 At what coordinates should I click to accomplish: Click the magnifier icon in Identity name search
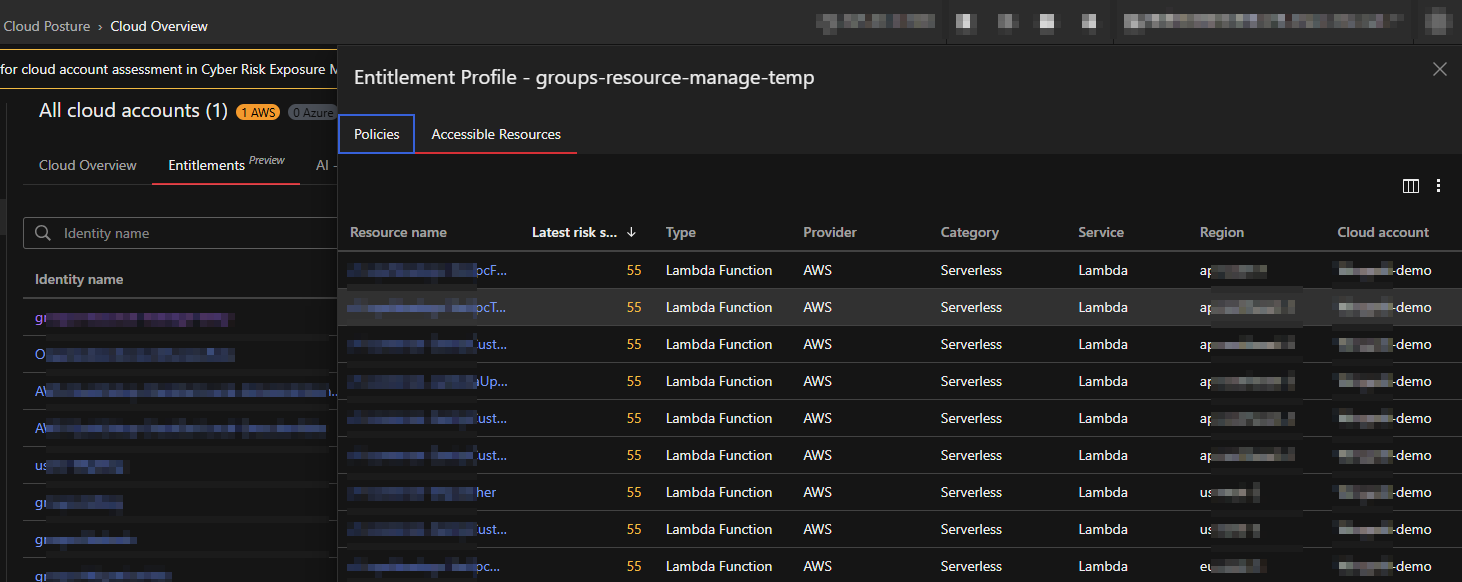click(x=43, y=233)
